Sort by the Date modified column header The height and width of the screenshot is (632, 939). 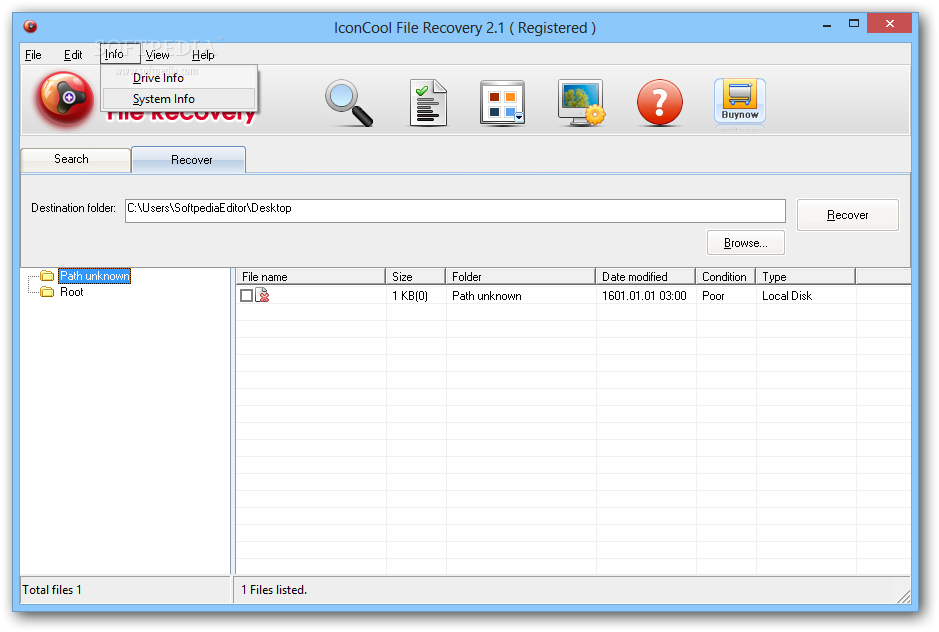(646, 277)
